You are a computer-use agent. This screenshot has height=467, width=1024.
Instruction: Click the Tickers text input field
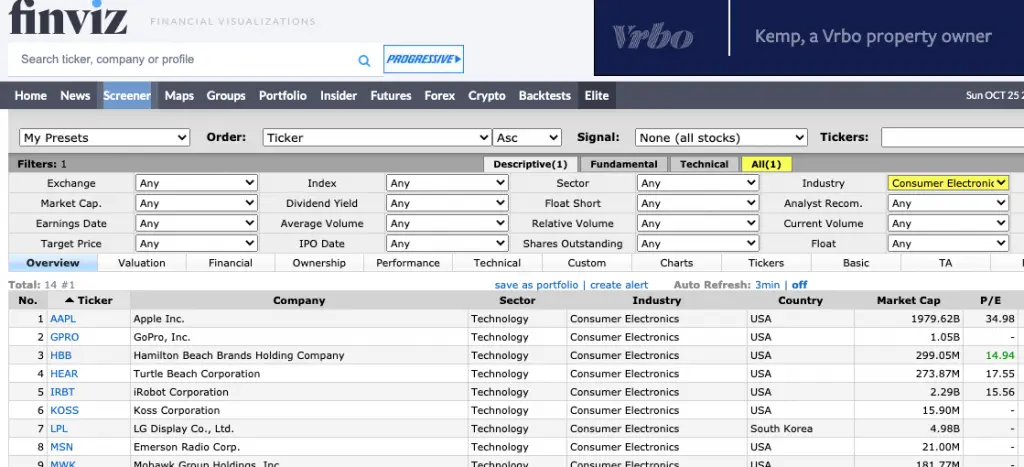pos(952,137)
